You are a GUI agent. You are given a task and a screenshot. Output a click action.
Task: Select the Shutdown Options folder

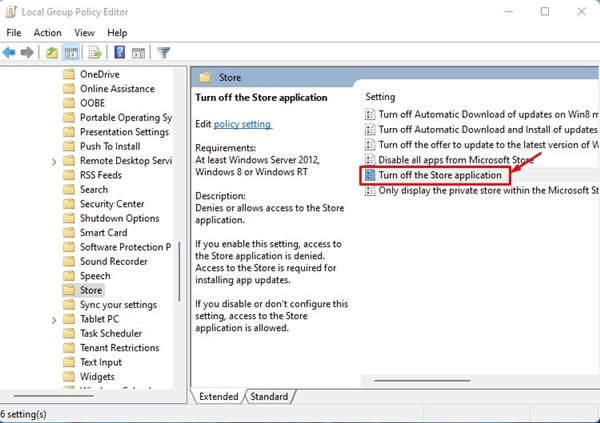(119, 218)
